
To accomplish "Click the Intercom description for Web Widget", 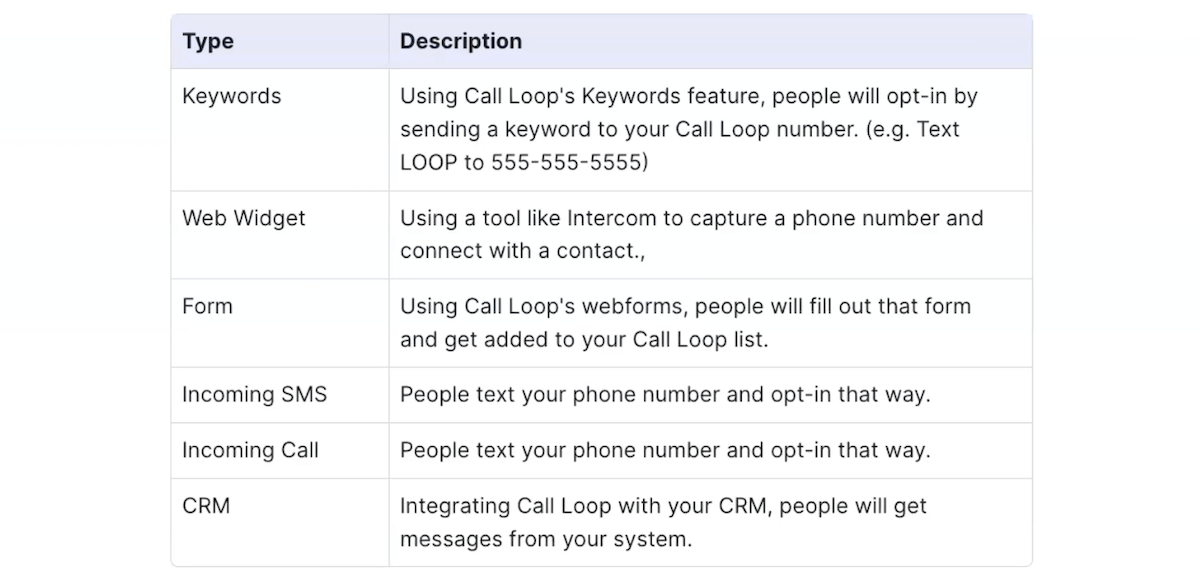I will 692,234.
